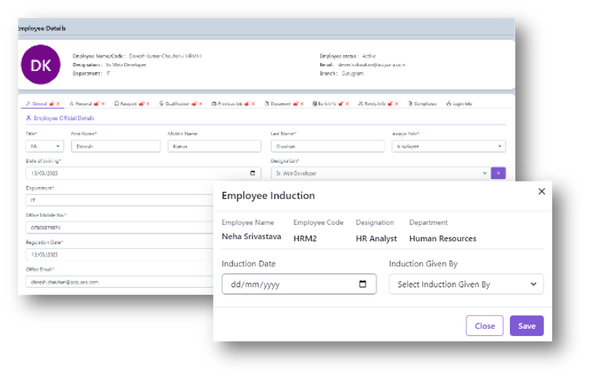
Task: Click the Employee Official Details heading
Action: coord(64,118)
